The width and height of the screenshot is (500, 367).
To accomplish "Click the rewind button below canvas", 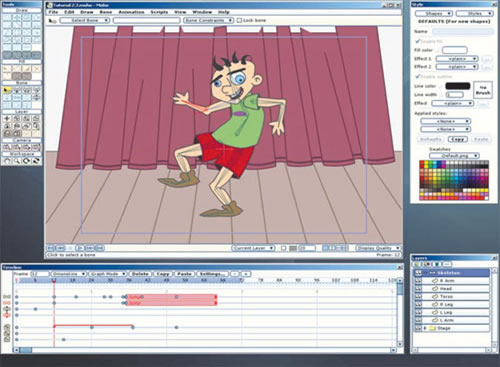I will click(51, 248).
